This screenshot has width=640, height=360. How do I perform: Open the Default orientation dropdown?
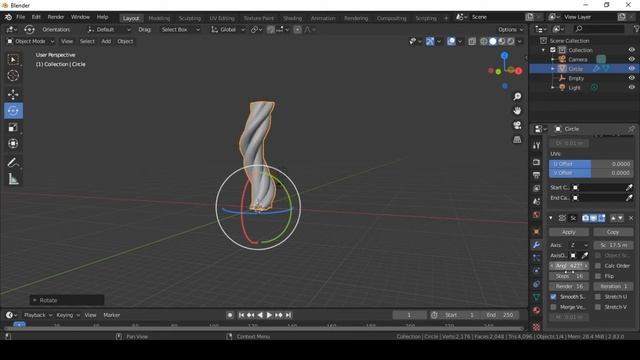(109, 29)
